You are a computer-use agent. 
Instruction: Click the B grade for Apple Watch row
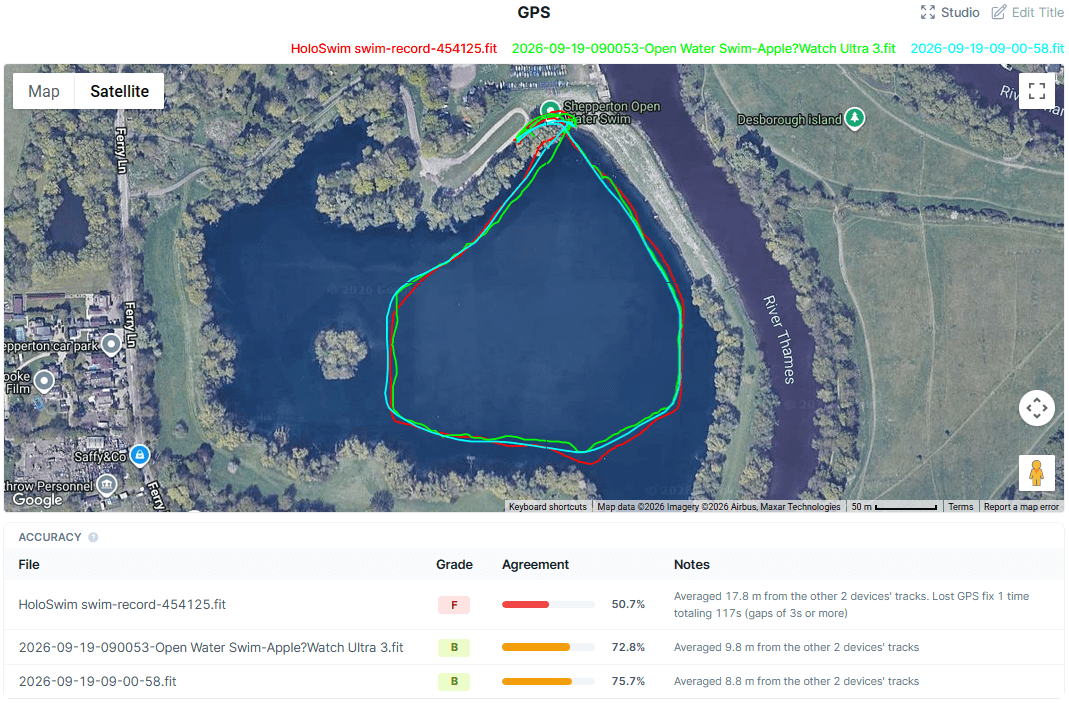tap(454, 647)
